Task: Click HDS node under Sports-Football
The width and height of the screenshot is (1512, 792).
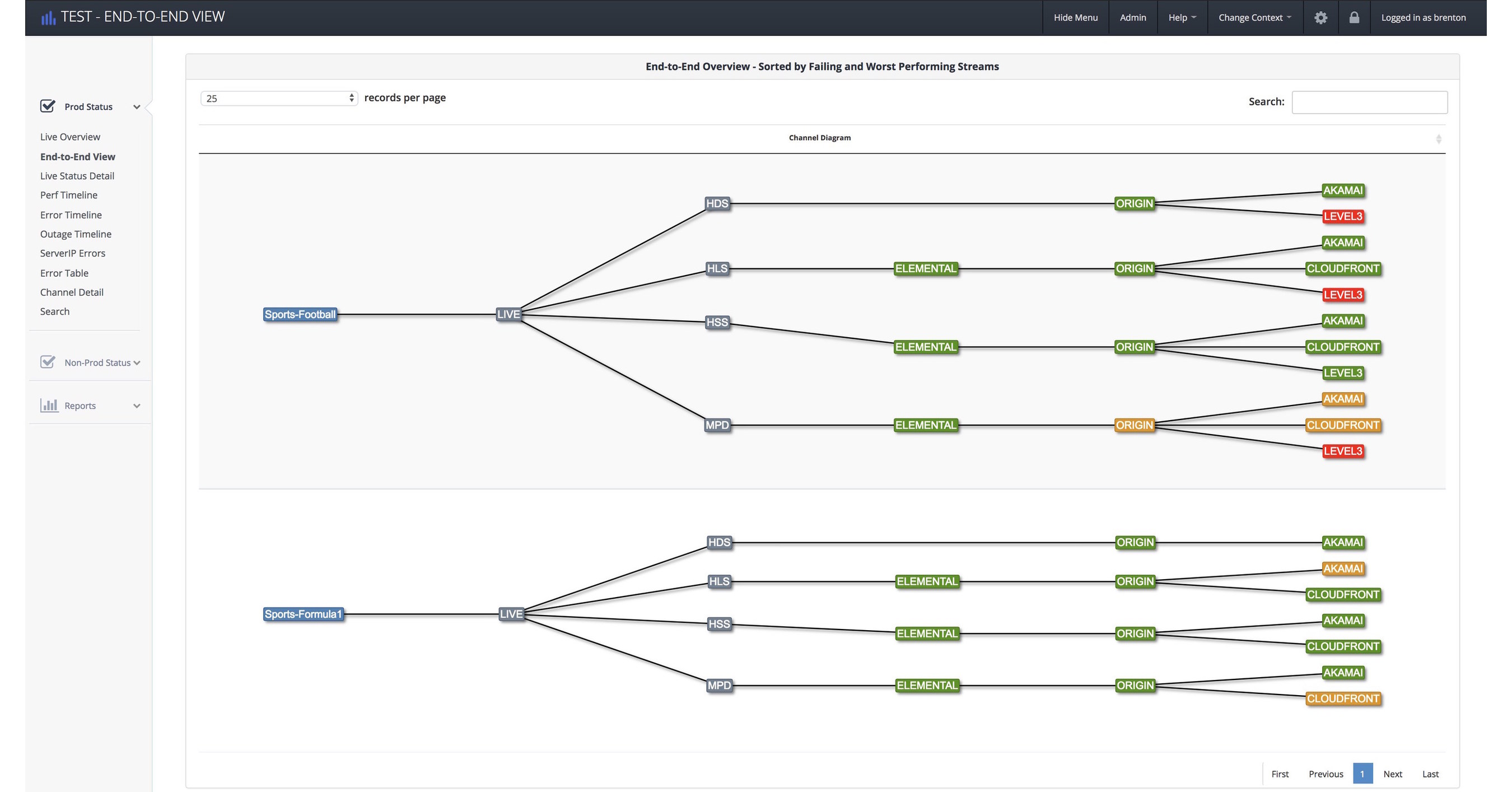Action: (717, 204)
